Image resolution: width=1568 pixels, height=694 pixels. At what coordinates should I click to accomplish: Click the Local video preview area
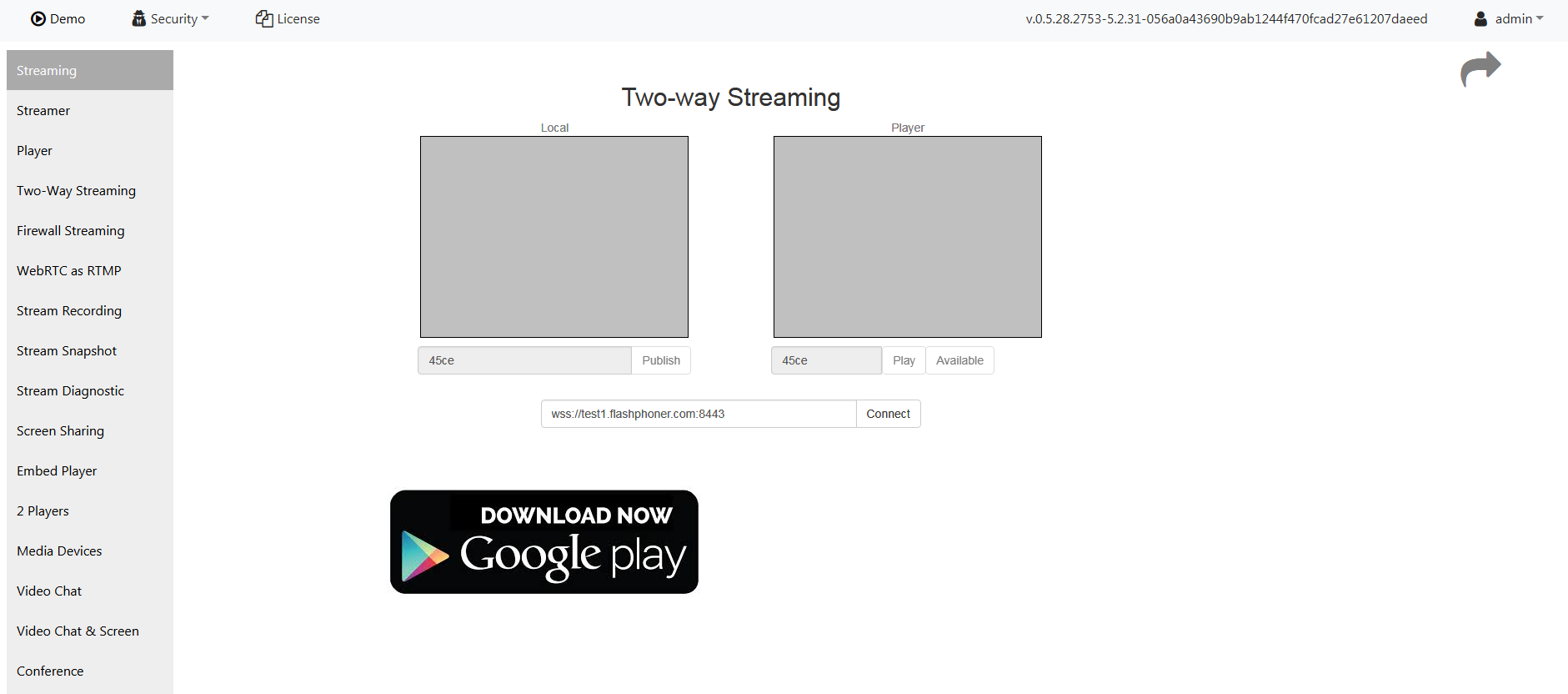tap(554, 237)
